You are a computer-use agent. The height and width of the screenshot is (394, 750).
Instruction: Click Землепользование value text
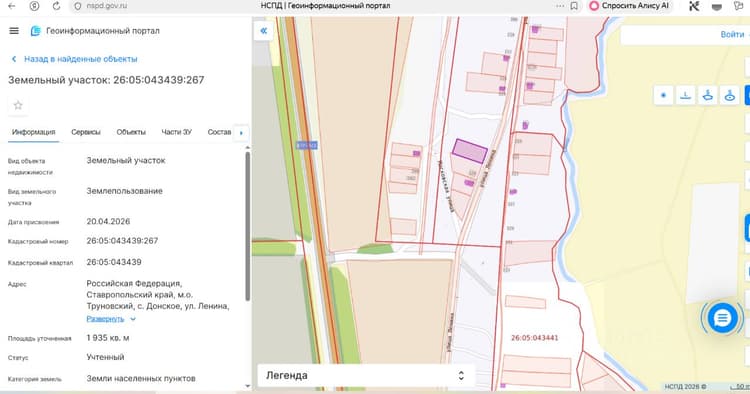[x=124, y=191]
